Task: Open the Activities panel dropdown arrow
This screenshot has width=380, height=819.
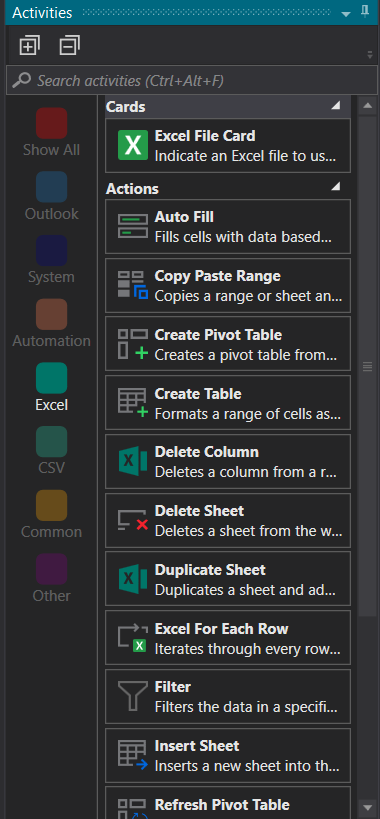Action: (346, 14)
